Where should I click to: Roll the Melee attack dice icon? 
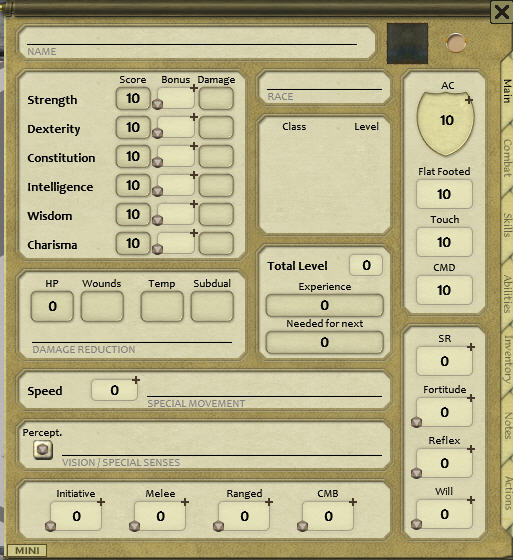[x=134, y=526]
